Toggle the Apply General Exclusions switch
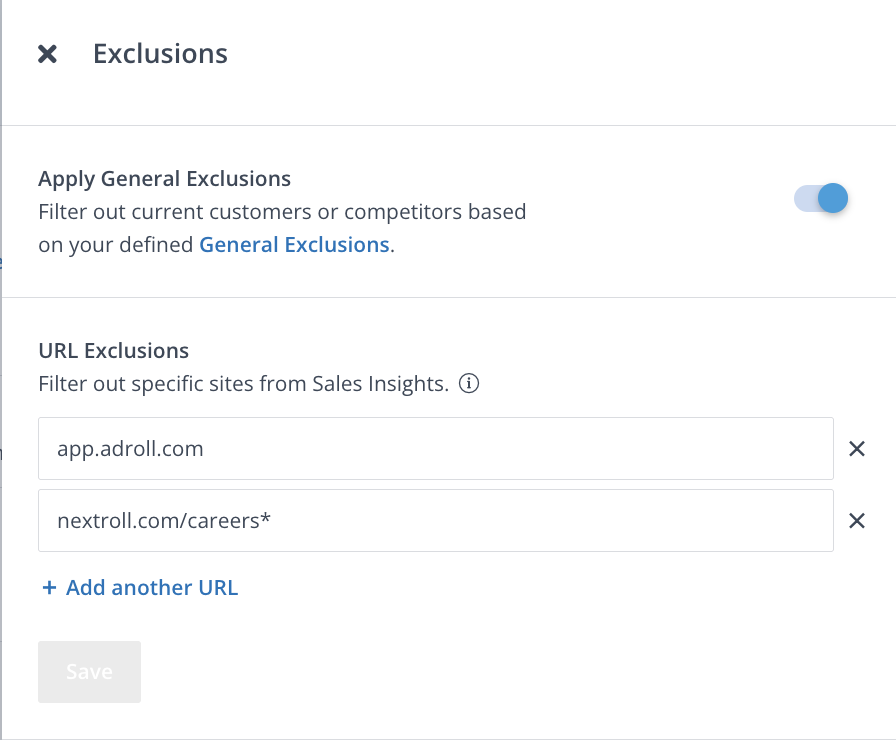The height and width of the screenshot is (740, 896). (x=821, y=199)
